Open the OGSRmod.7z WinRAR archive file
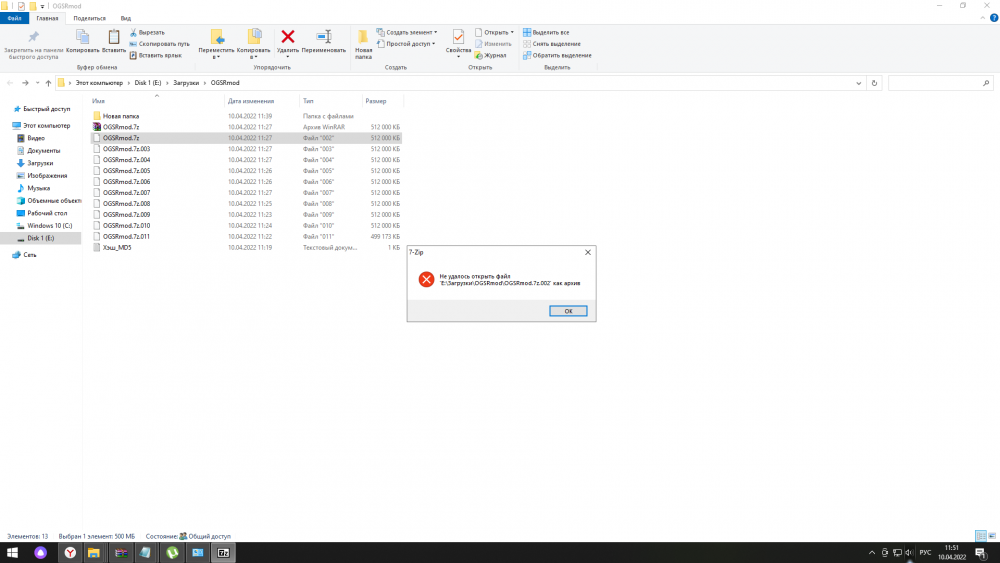Viewport: 1000px width, 563px height. [120, 127]
